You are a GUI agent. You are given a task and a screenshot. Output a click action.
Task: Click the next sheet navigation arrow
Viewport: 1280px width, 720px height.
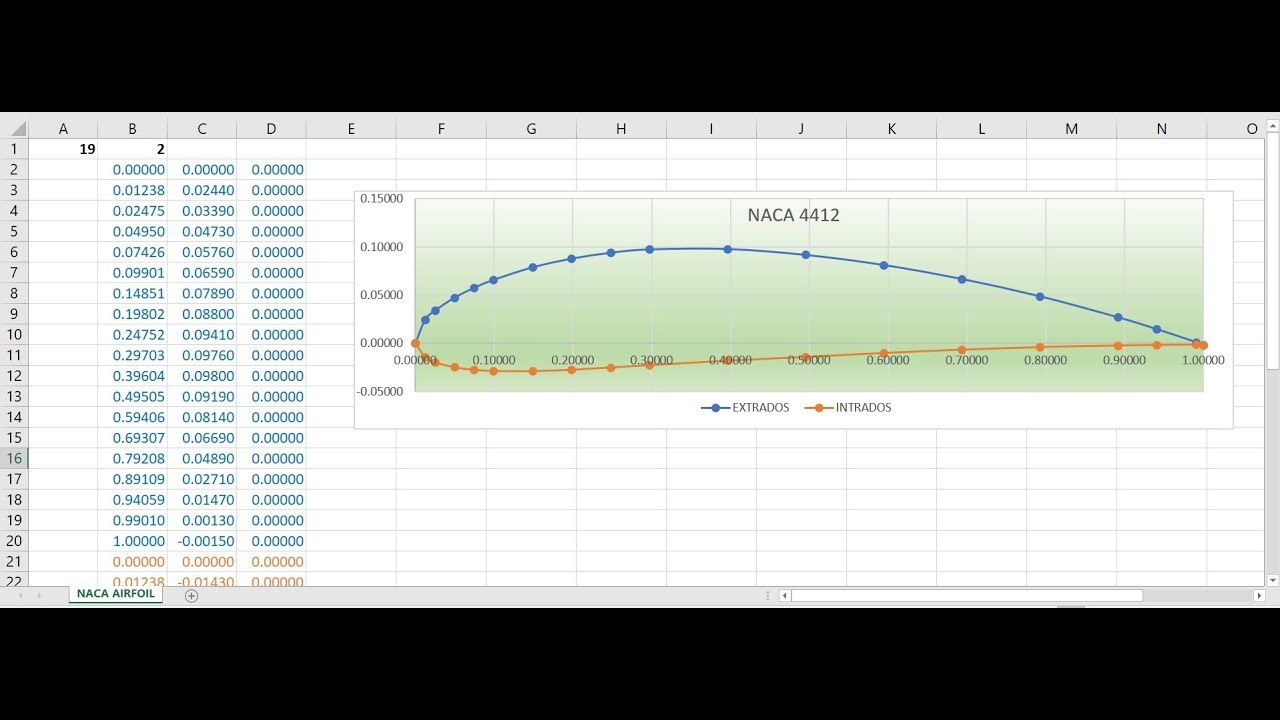(x=40, y=596)
